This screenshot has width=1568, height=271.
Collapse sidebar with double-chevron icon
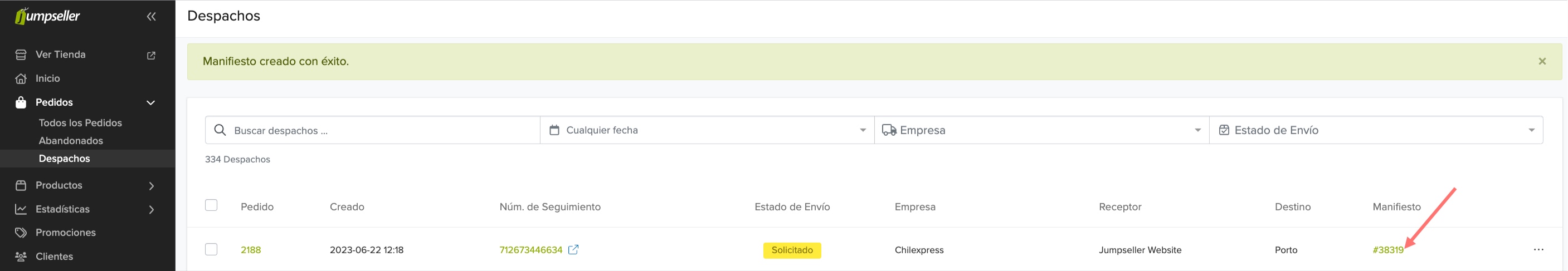click(151, 16)
